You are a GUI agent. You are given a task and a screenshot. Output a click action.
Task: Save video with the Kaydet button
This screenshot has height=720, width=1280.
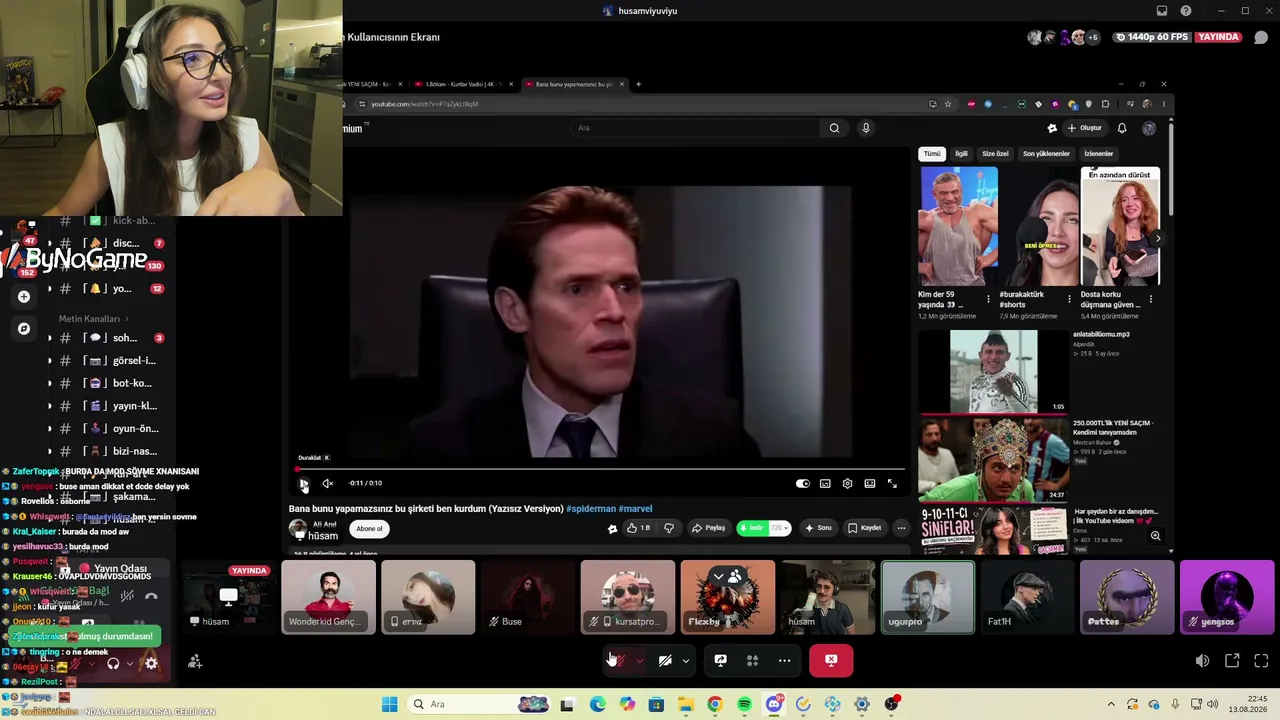pos(865,528)
